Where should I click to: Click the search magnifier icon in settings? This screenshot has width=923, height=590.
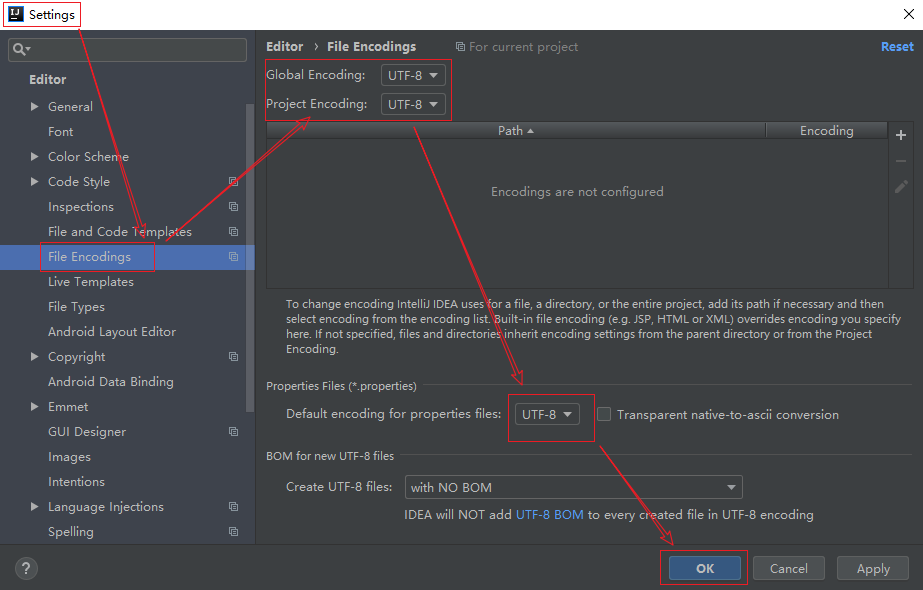[21, 49]
